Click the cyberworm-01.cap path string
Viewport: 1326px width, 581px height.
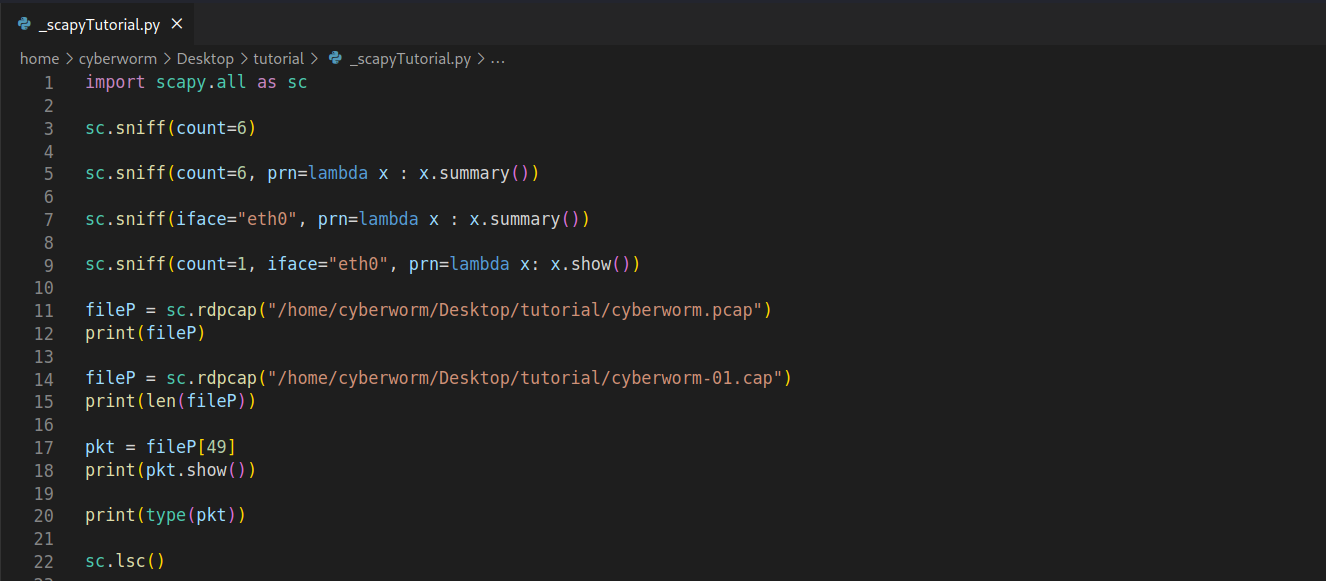click(525, 378)
